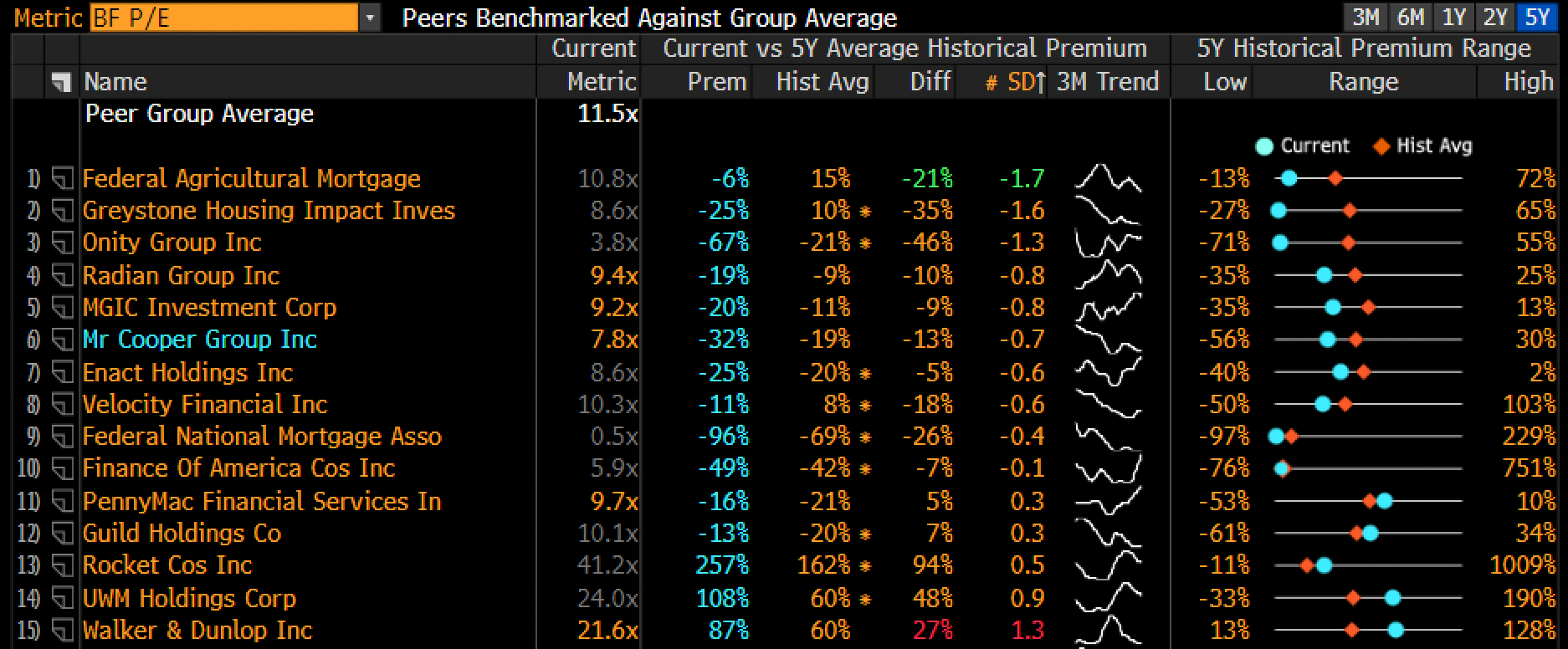Open Walker & Dunlop Inc security name
Screen dimensions: 1568x649
point(197,631)
